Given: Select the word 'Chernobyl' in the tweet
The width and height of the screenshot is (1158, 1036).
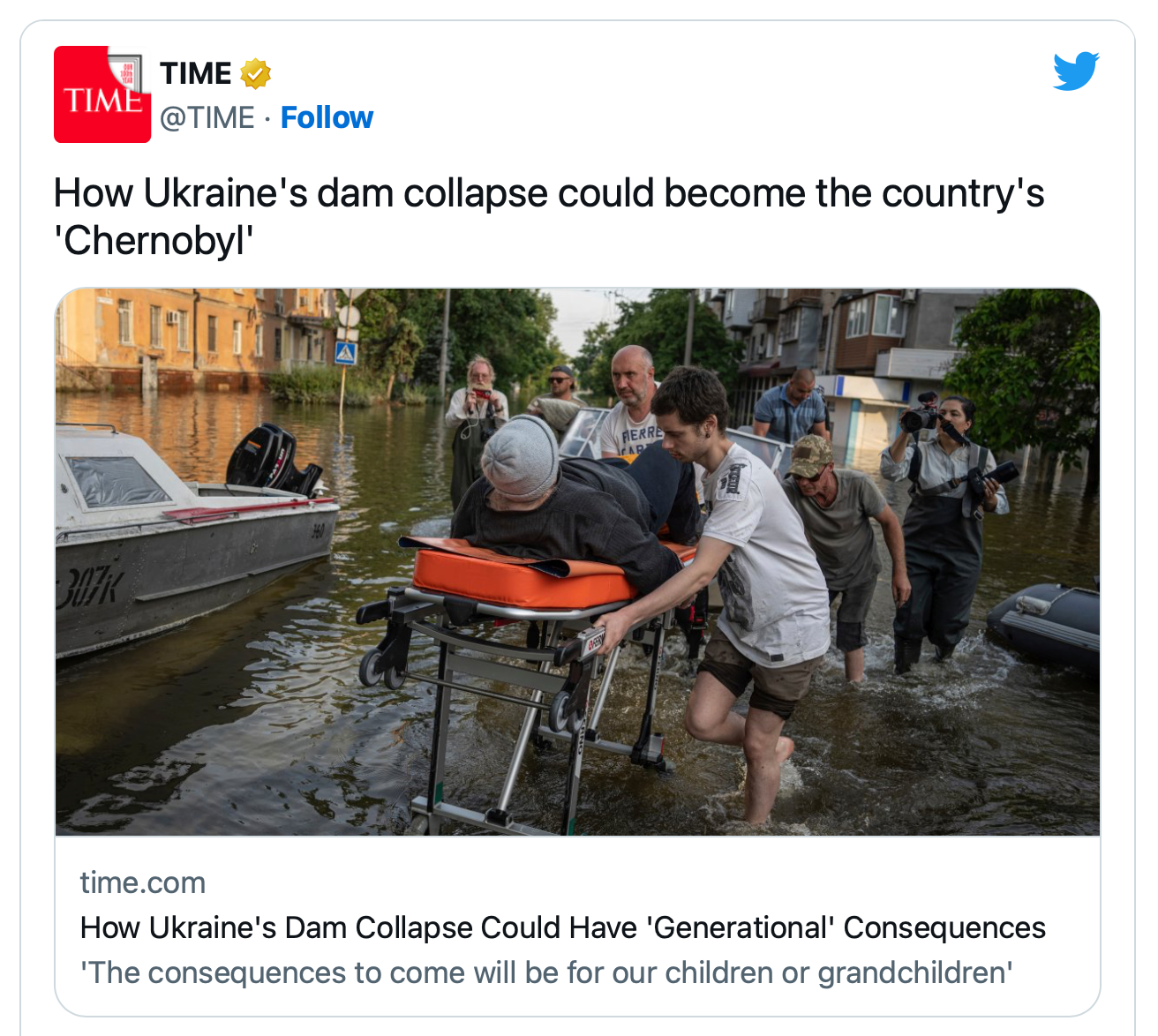Looking at the screenshot, I should [x=154, y=240].
